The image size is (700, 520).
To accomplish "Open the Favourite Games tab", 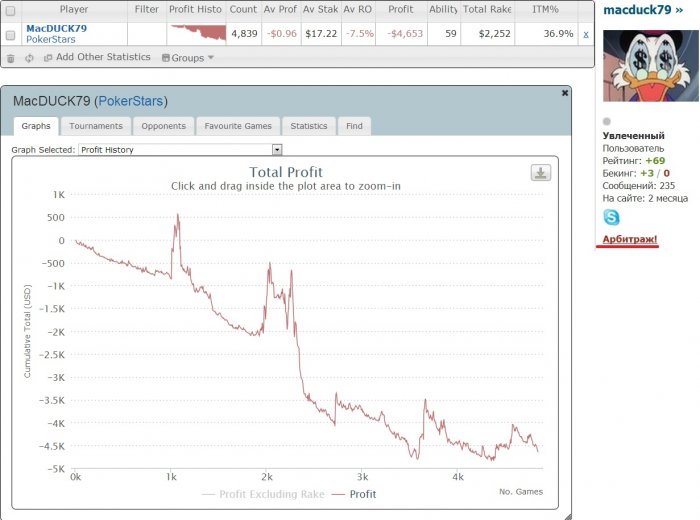I will 238,126.
